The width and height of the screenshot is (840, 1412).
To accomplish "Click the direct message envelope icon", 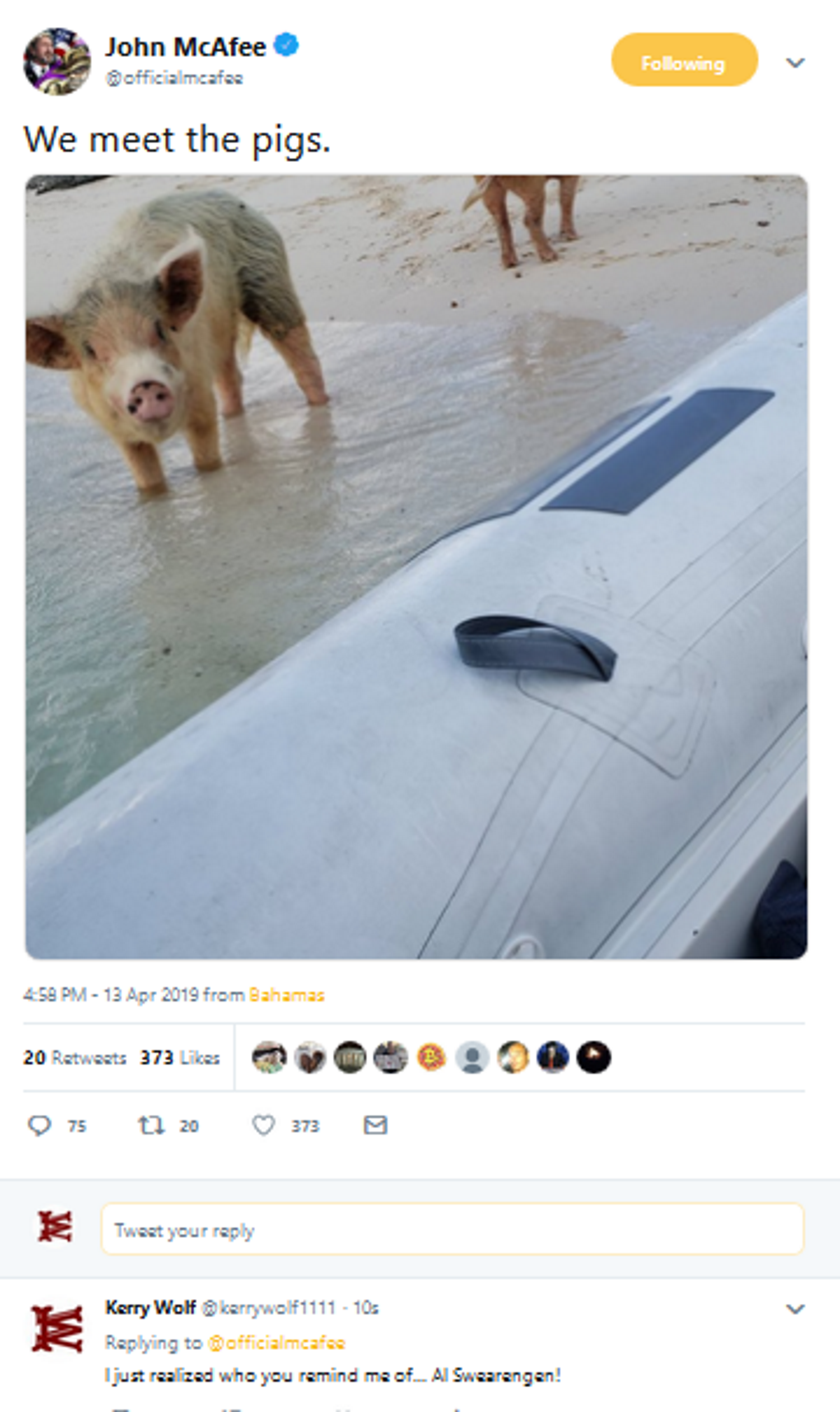I will click(x=375, y=1125).
